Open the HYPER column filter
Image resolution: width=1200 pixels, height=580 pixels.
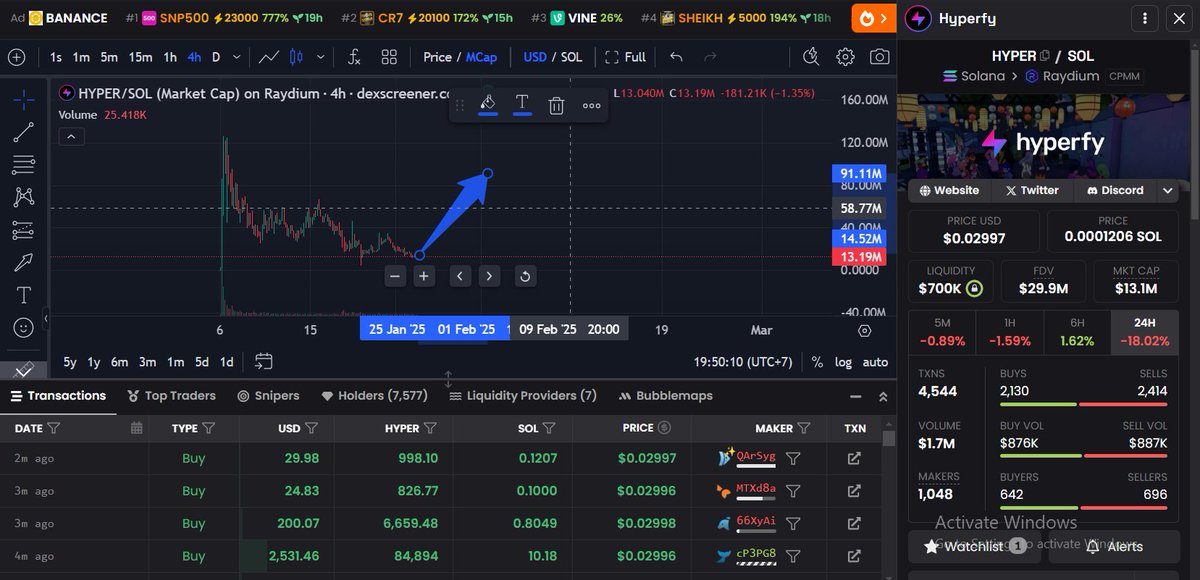(430, 428)
